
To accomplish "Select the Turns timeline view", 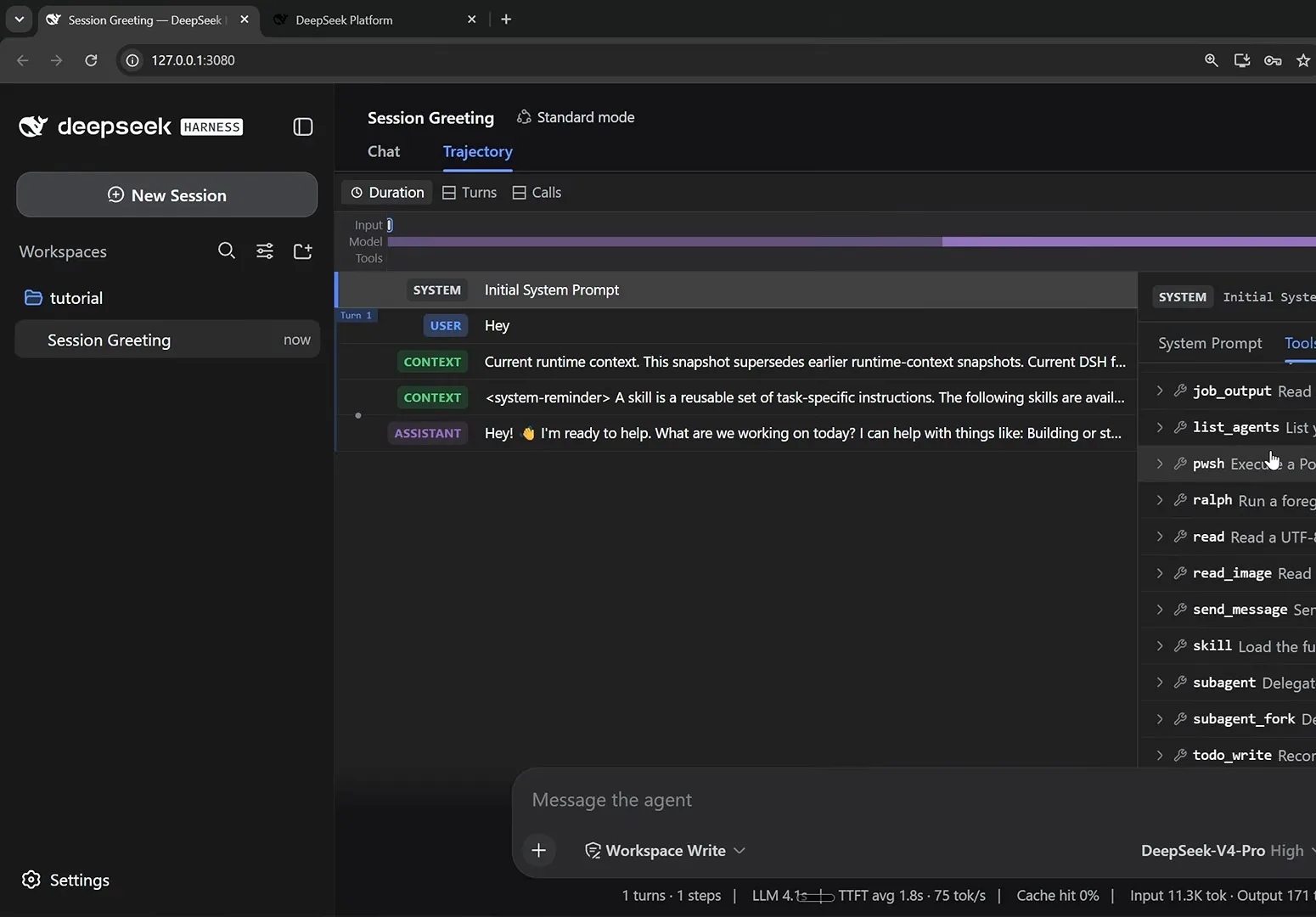I will pos(470,193).
